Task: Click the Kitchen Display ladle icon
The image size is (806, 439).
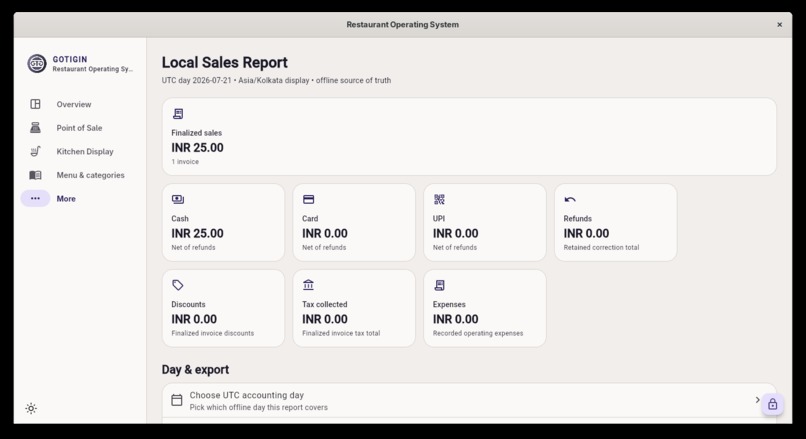Action: click(x=35, y=152)
